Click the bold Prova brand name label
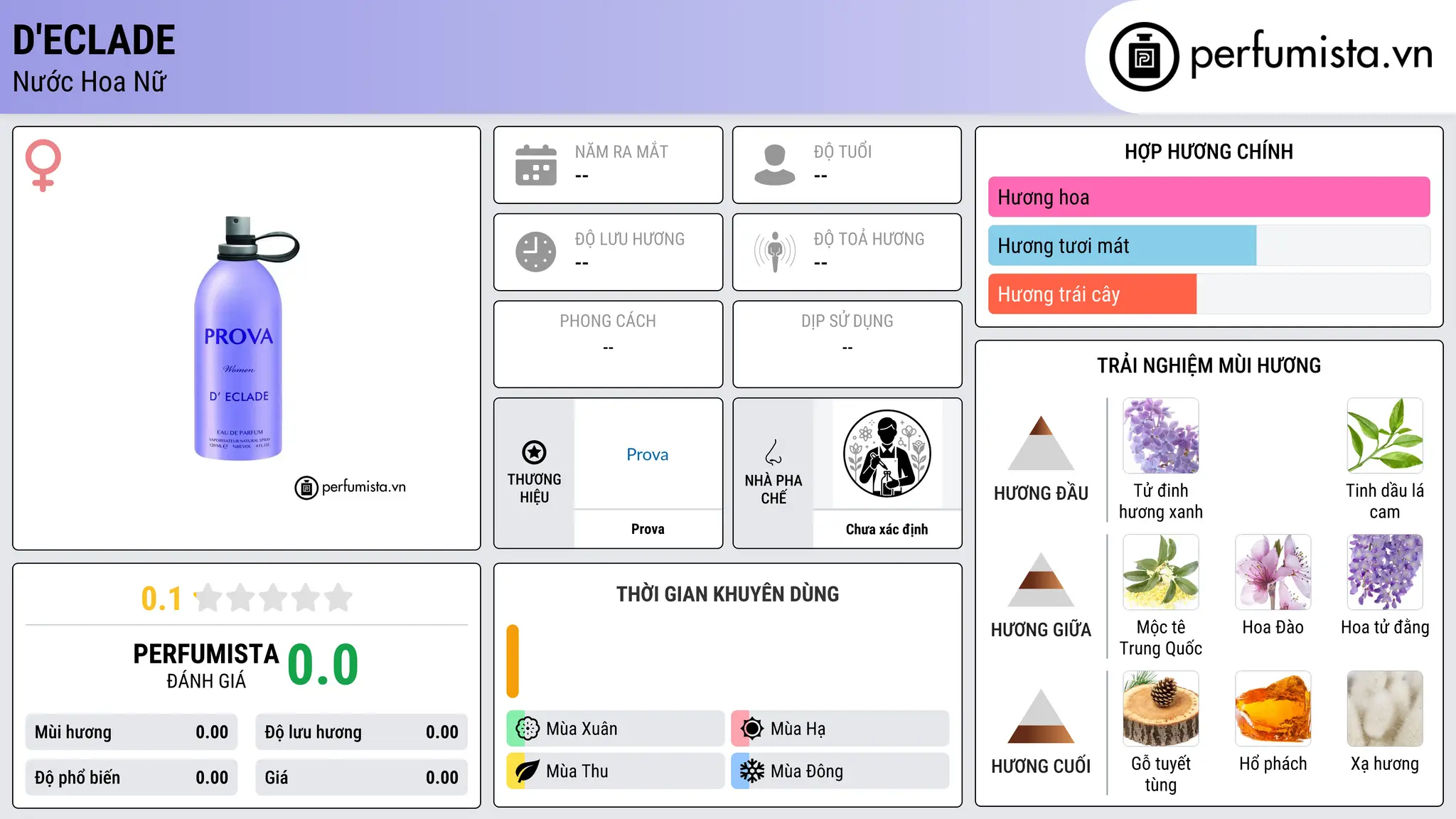The height and width of the screenshot is (819, 1456). [x=648, y=529]
